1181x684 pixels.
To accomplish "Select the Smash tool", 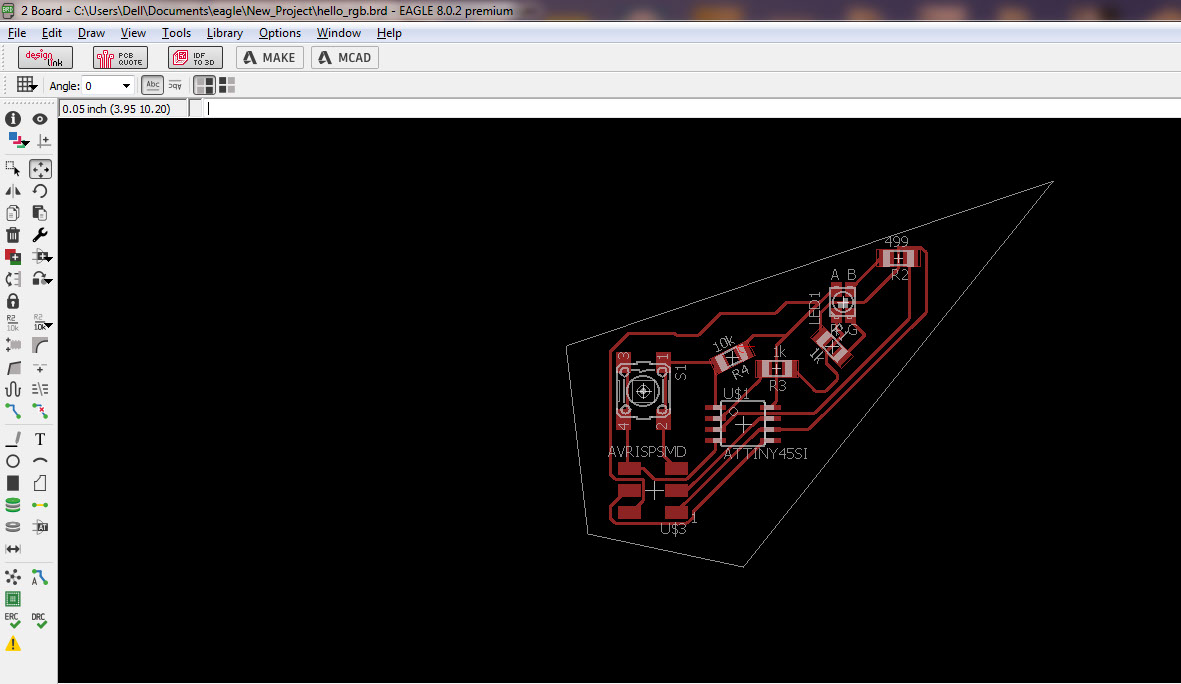I will tap(13, 345).
